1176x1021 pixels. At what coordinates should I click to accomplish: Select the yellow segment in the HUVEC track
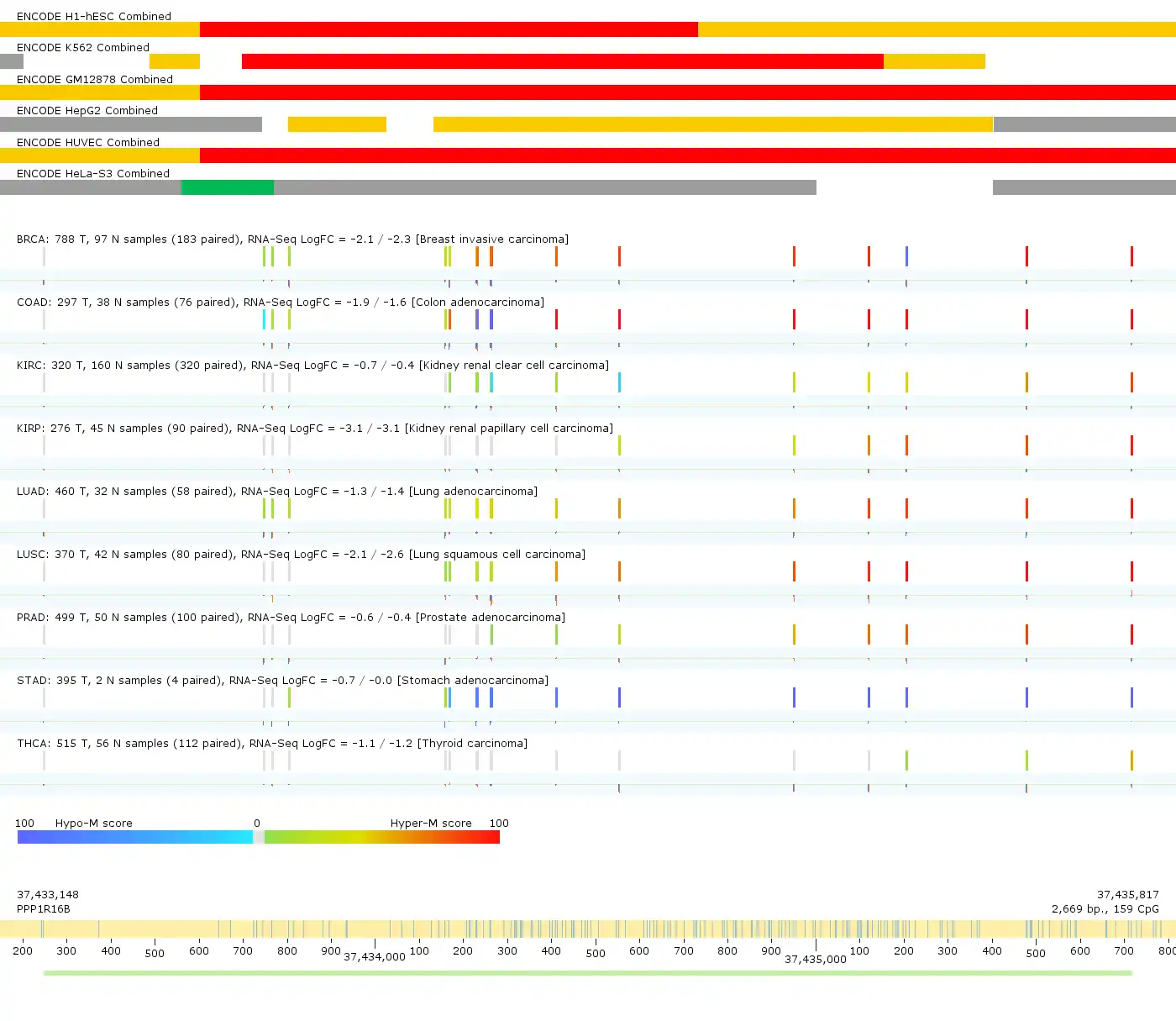tap(100, 155)
